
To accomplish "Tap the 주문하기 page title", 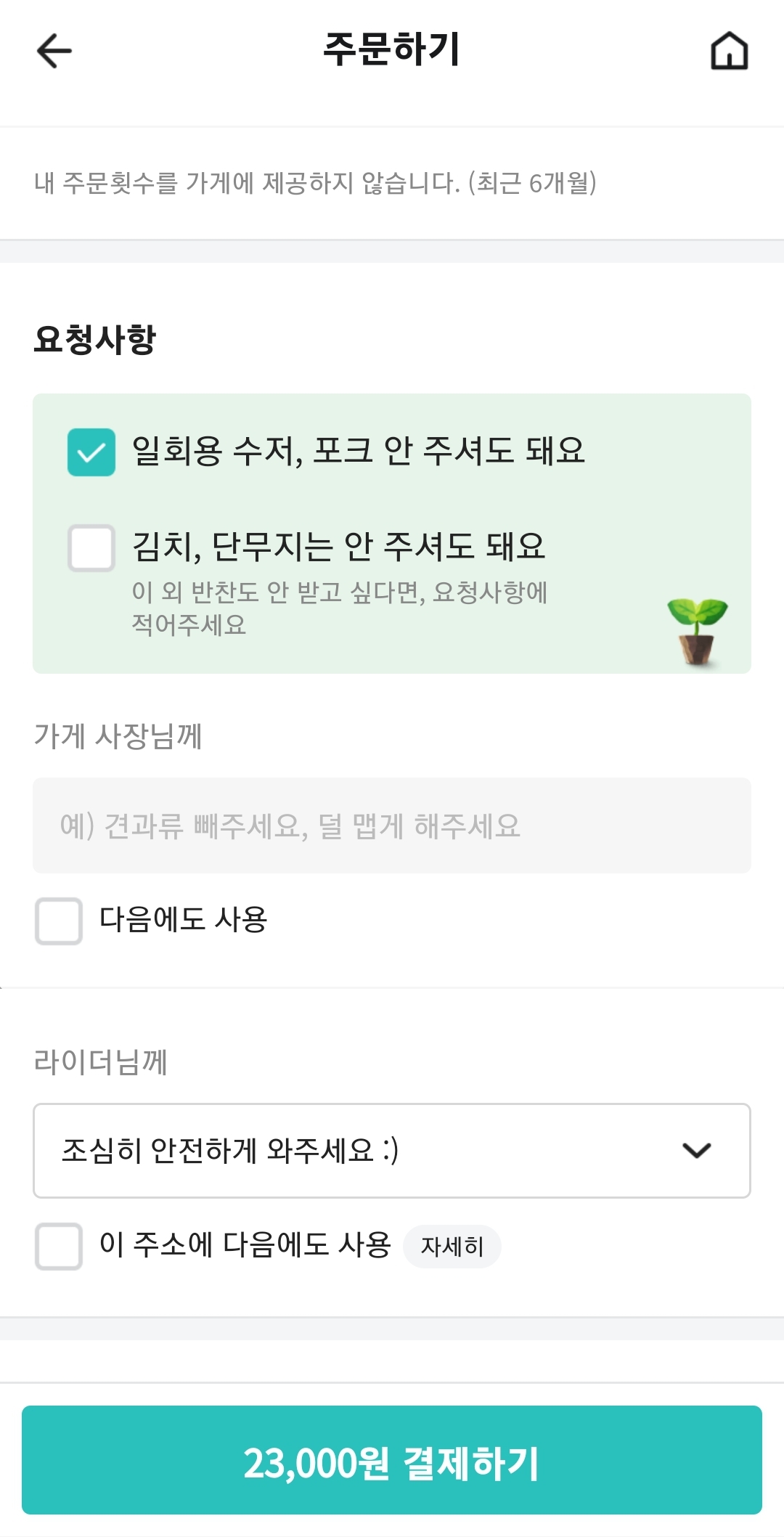I will 391,49.
